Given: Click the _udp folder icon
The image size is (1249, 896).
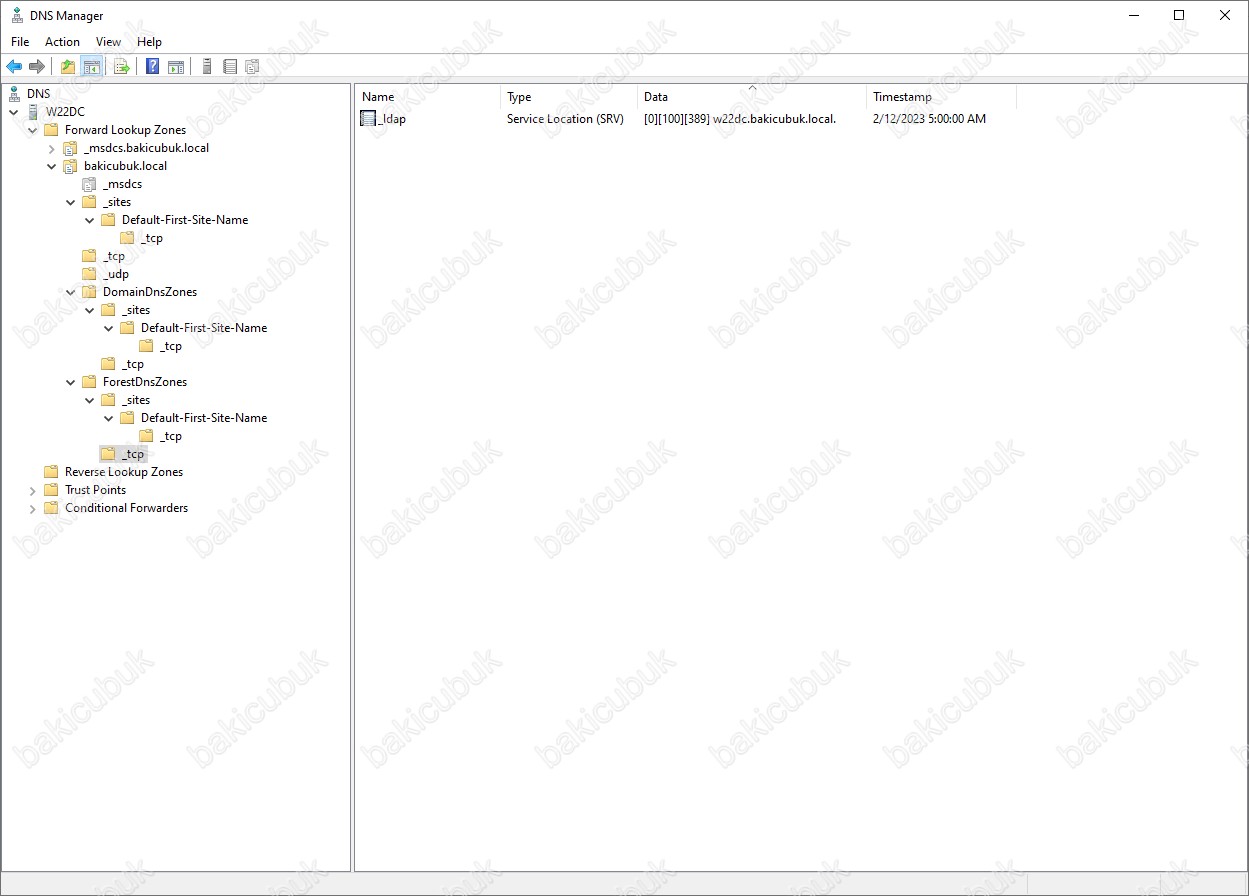Looking at the screenshot, I should tap(89, 274).
